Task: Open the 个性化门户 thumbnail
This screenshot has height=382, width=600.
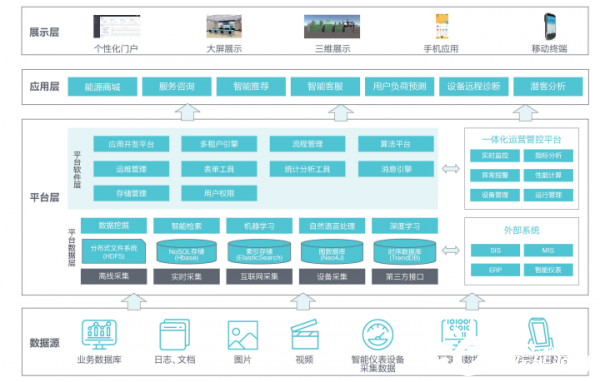Action: coord(117,26)
